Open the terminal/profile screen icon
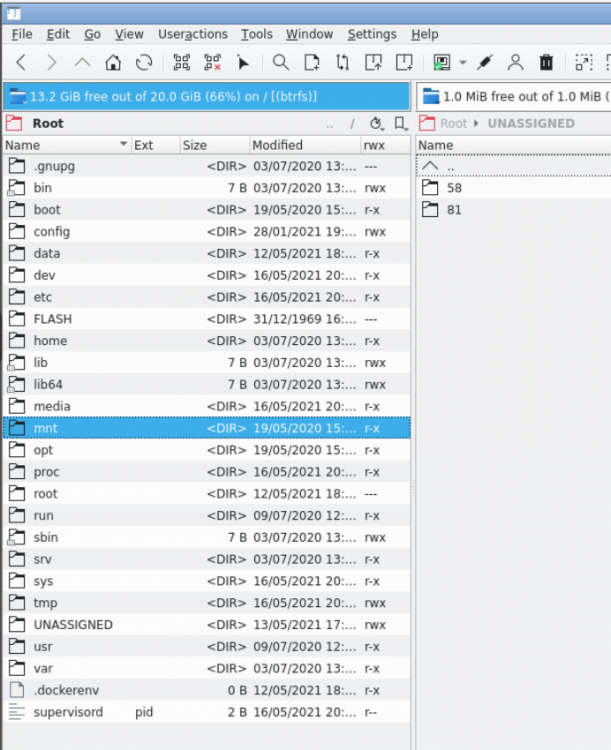Viewport: 611px width, 750px height. (x=442, y=63)
